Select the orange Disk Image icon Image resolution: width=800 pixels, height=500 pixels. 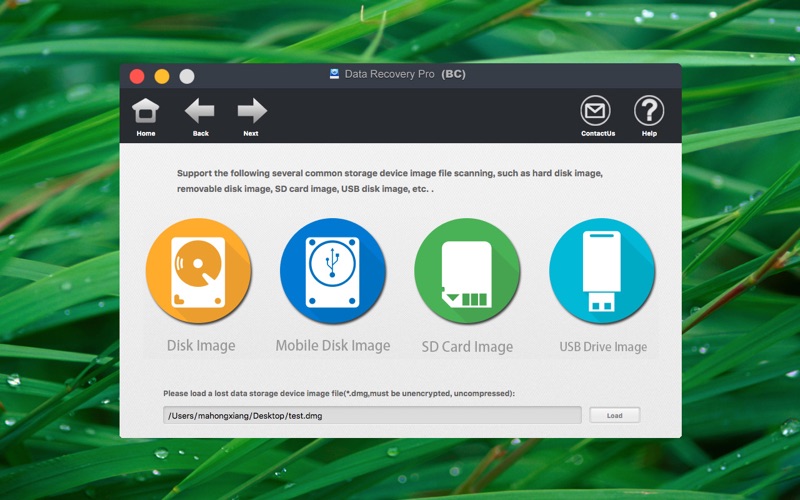pos(198,271)
